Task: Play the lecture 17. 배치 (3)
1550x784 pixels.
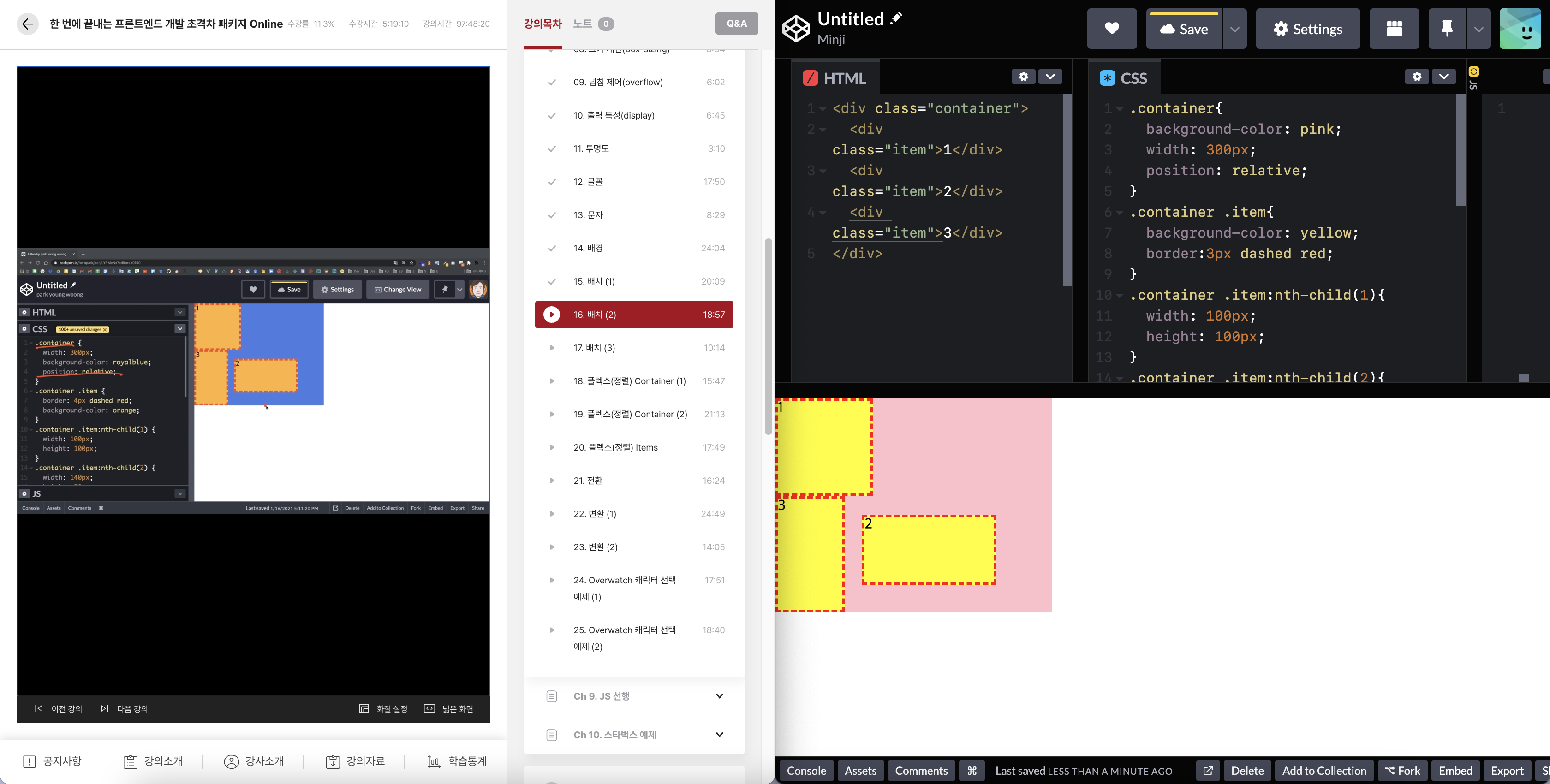Action: pos(594,348)
